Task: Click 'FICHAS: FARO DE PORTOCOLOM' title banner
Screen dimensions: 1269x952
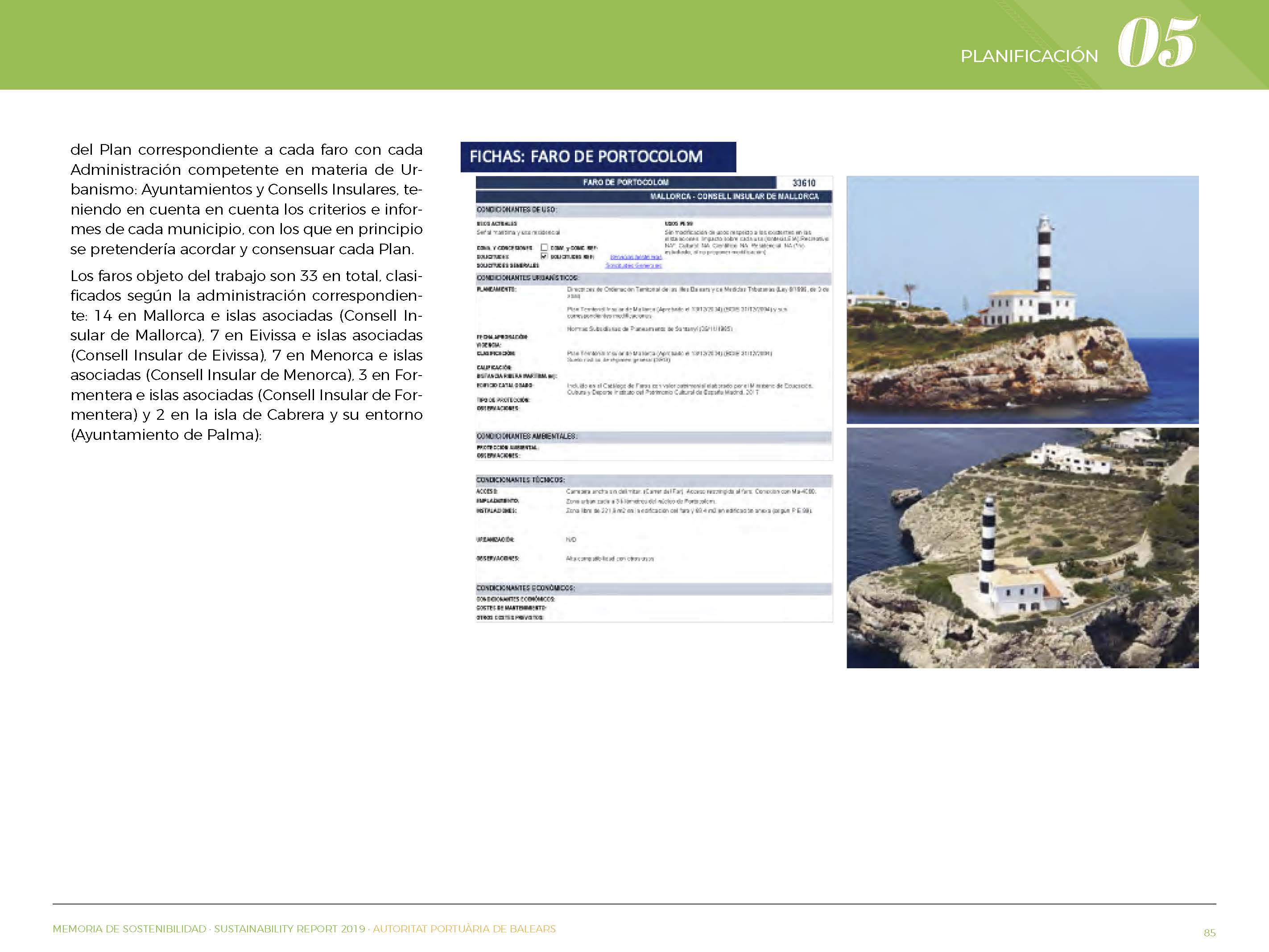Action: click(x=598, y=157)
